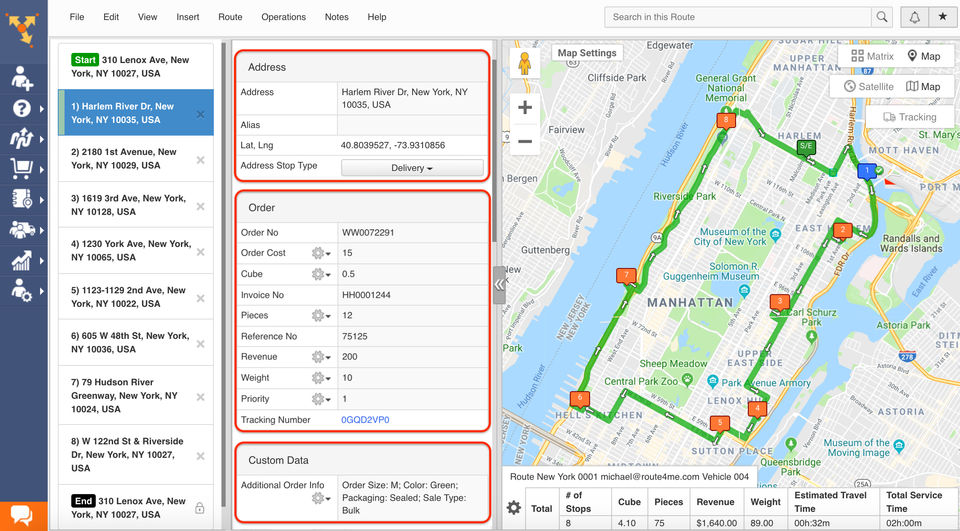This screenshot has width=960, height=531.
Task: Click map stop marker 8
Action: 726,121
